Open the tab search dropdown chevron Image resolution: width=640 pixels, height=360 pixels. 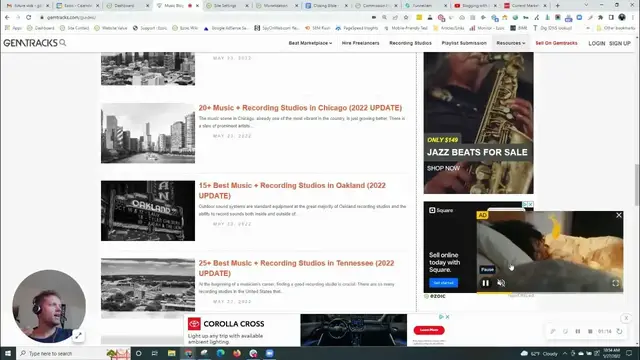click(x=586, y=6)
